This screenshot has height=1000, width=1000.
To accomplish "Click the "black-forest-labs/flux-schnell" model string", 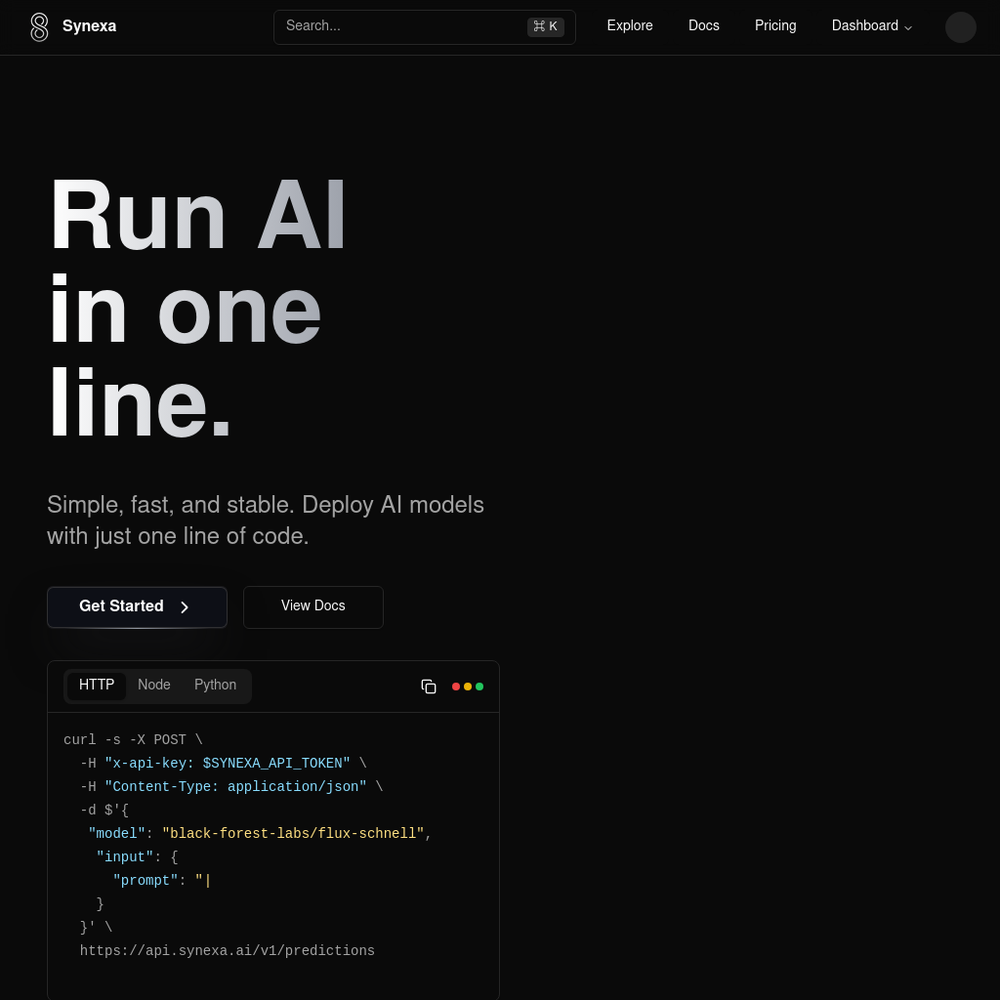I will pyautogui.click(x=293, y=834).
